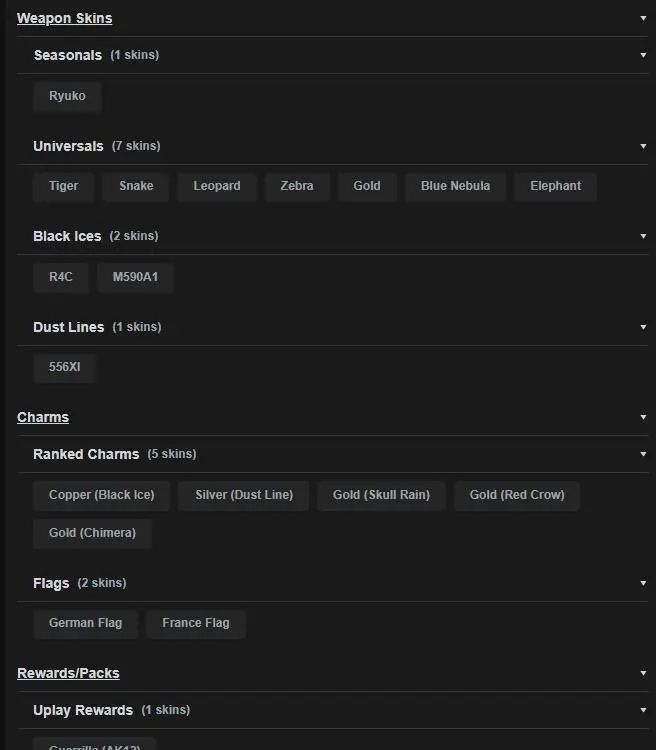Pick the Gold (Chimera) ranked charm
This screenshot has width=656, height=750.
92,533
